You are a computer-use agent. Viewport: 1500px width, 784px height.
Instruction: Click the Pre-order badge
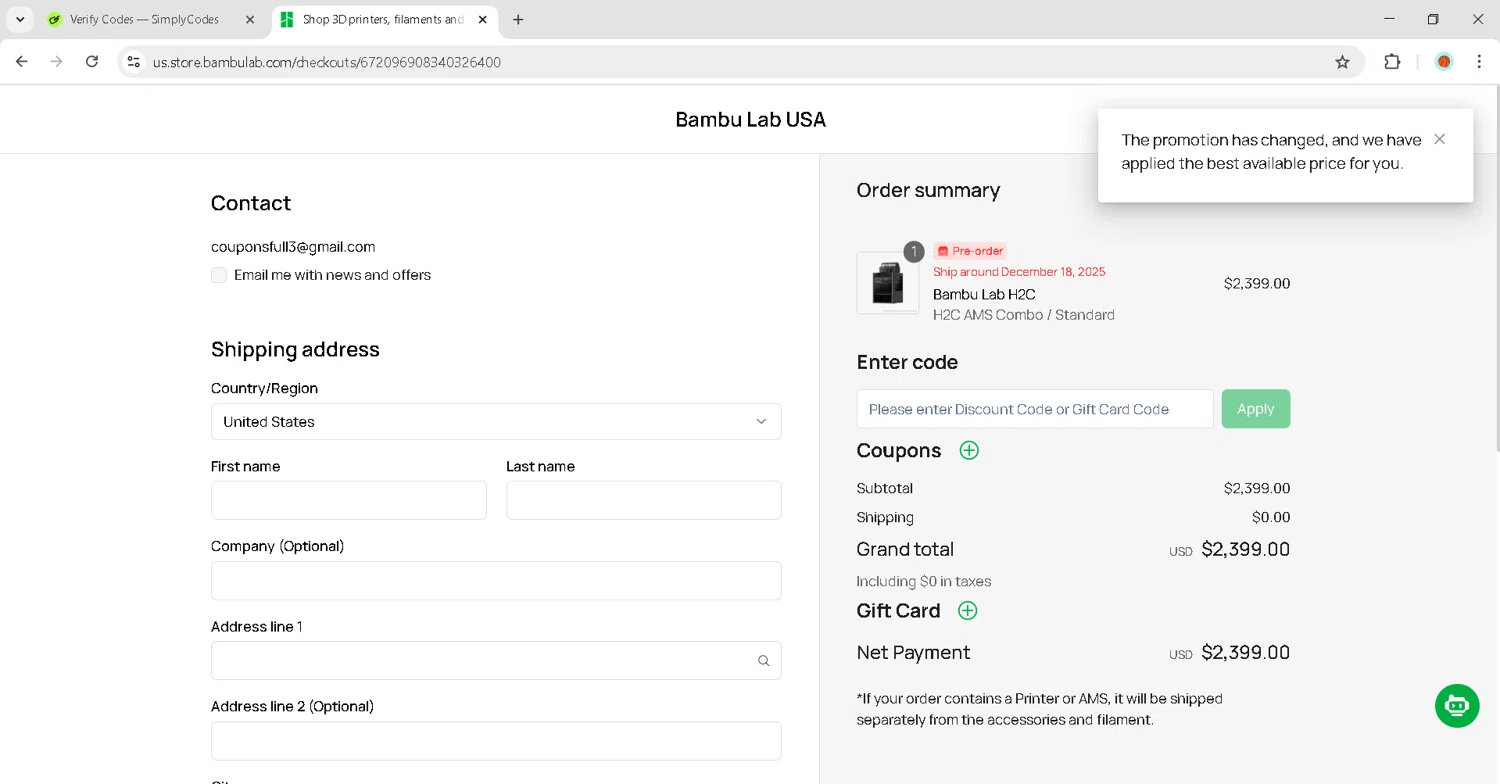click(x=970, y=251)
